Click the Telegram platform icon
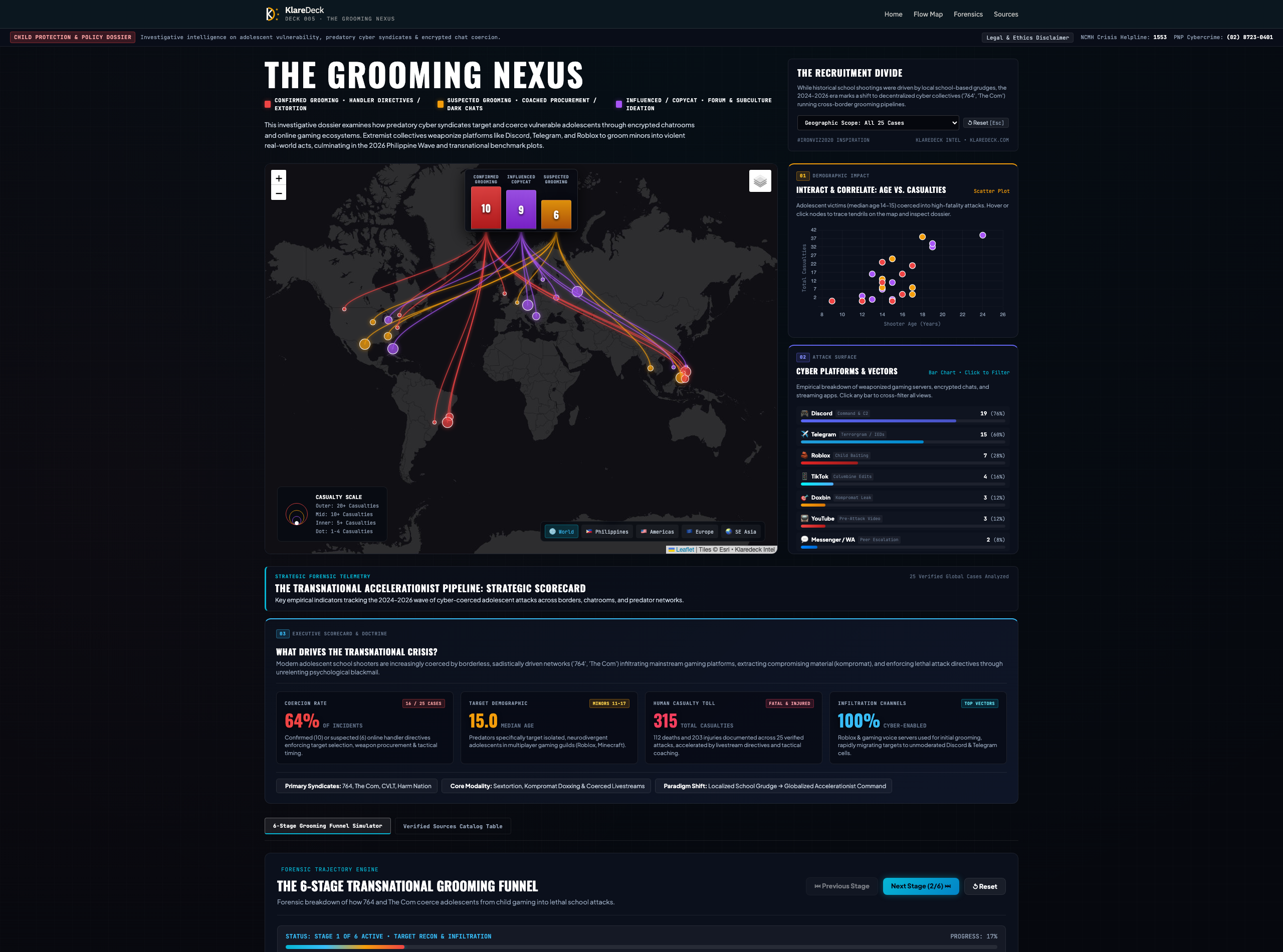Screen dimensions: 1283x952 click(804, 434)
